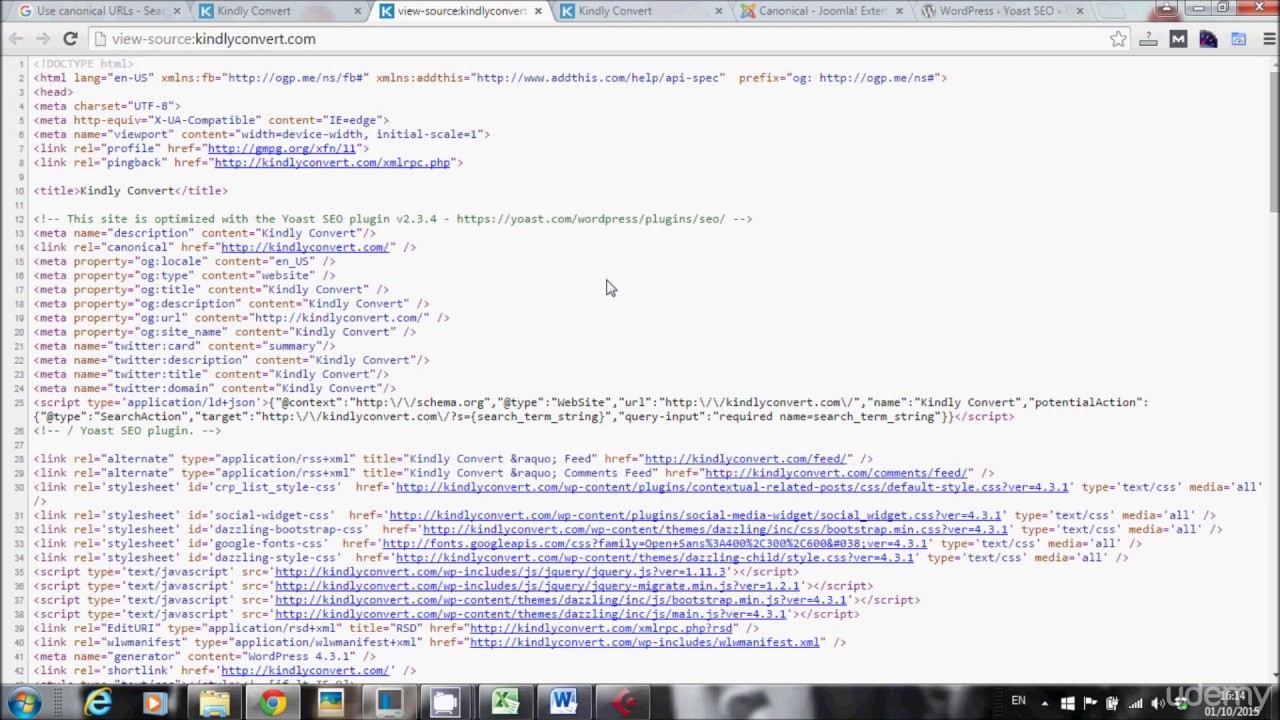This screenshot has width=1280, height=720.
Task: Open the Windows Start menu
Action: 22,703
